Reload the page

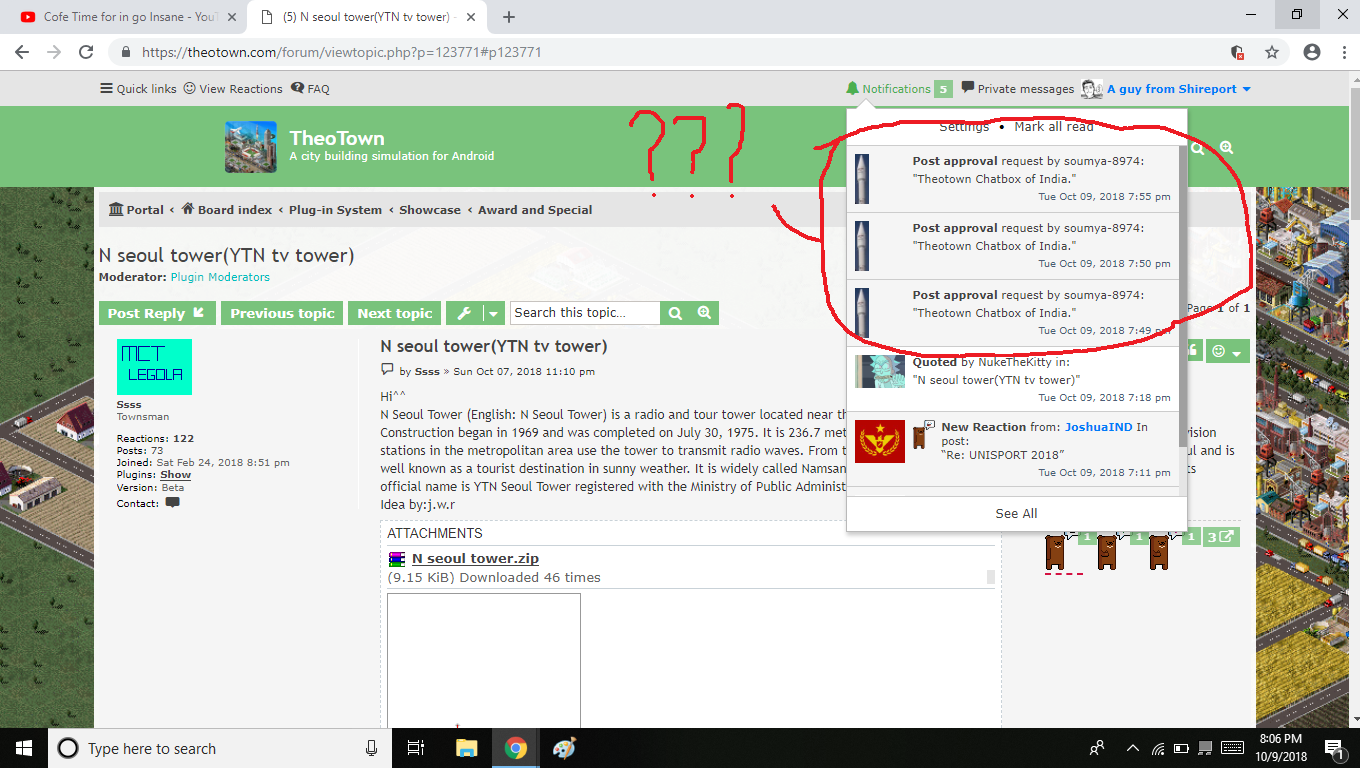pos(86,52)
